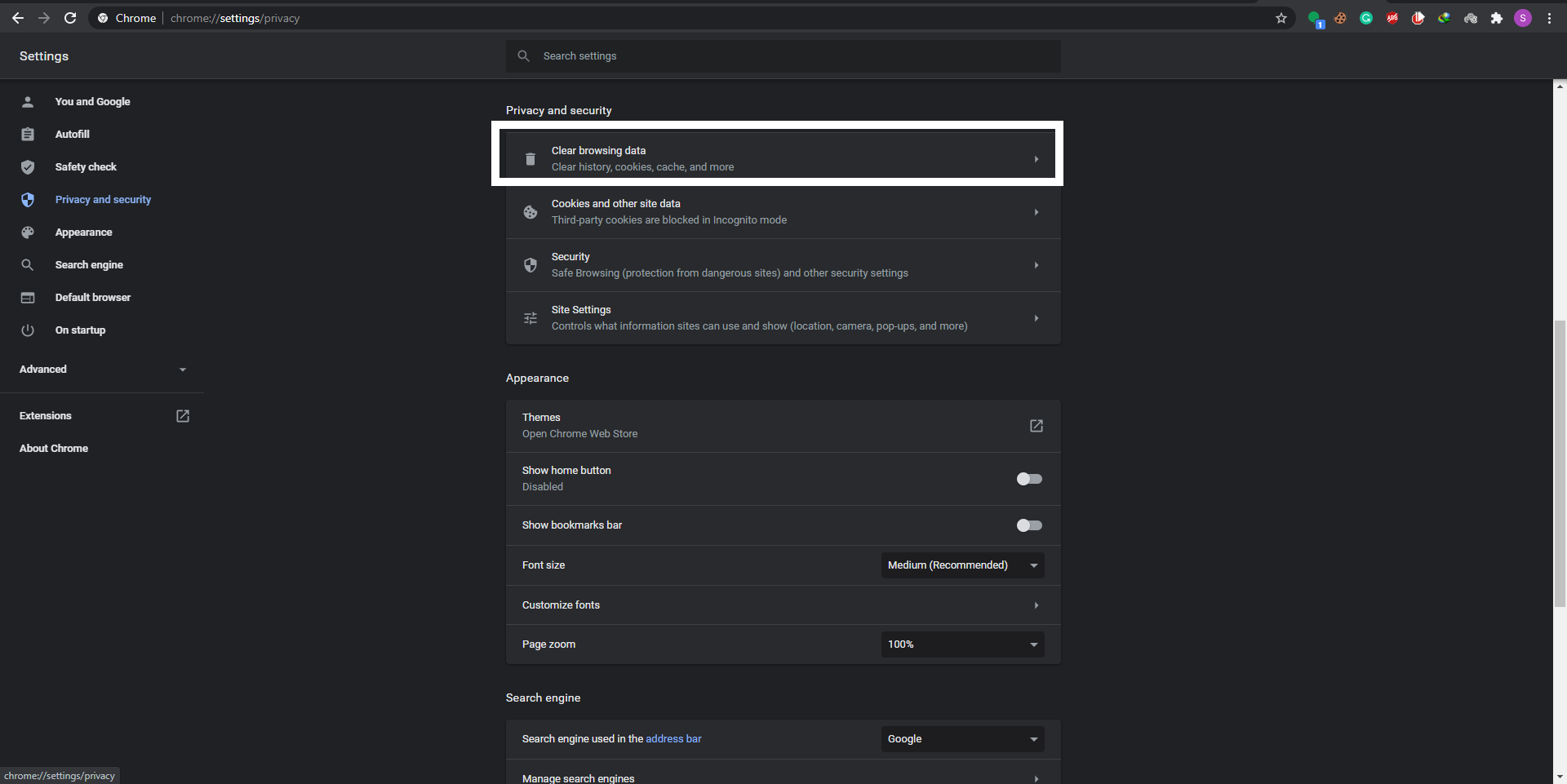Click the cookie editor extension icon
Image resolution: width=1567 pixels, height=784 pixels.
1338,18
